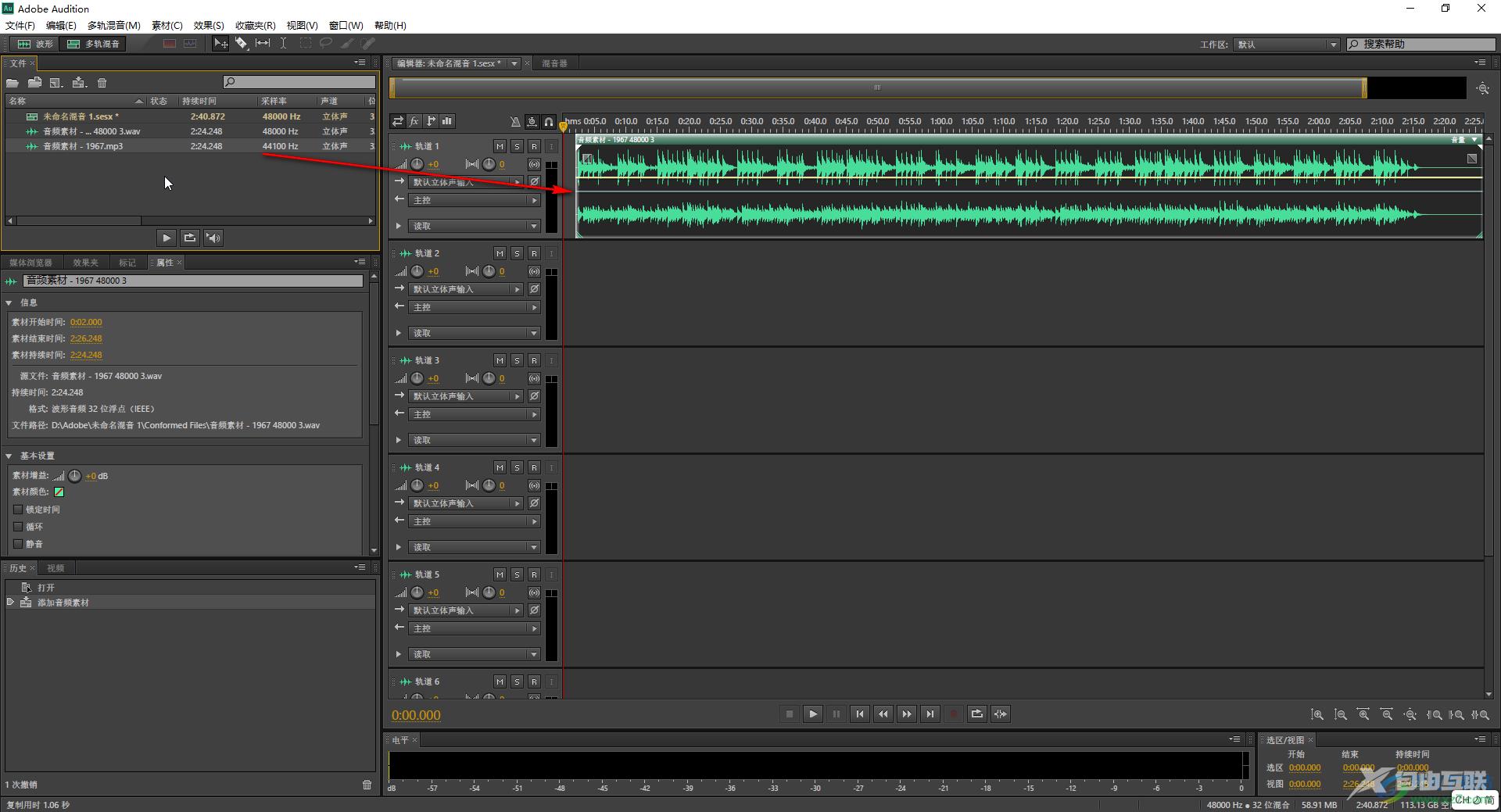1501x812 pixels.
Task: Open the 工作区 workspace dropdown
Action: tap(1287, 45)
